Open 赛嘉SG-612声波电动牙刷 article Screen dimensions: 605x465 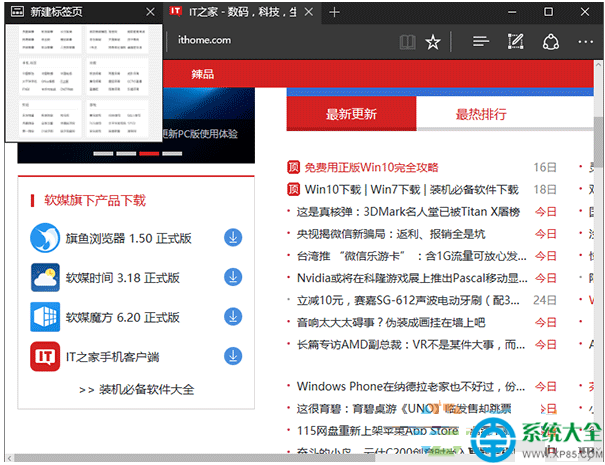(408, 300)
